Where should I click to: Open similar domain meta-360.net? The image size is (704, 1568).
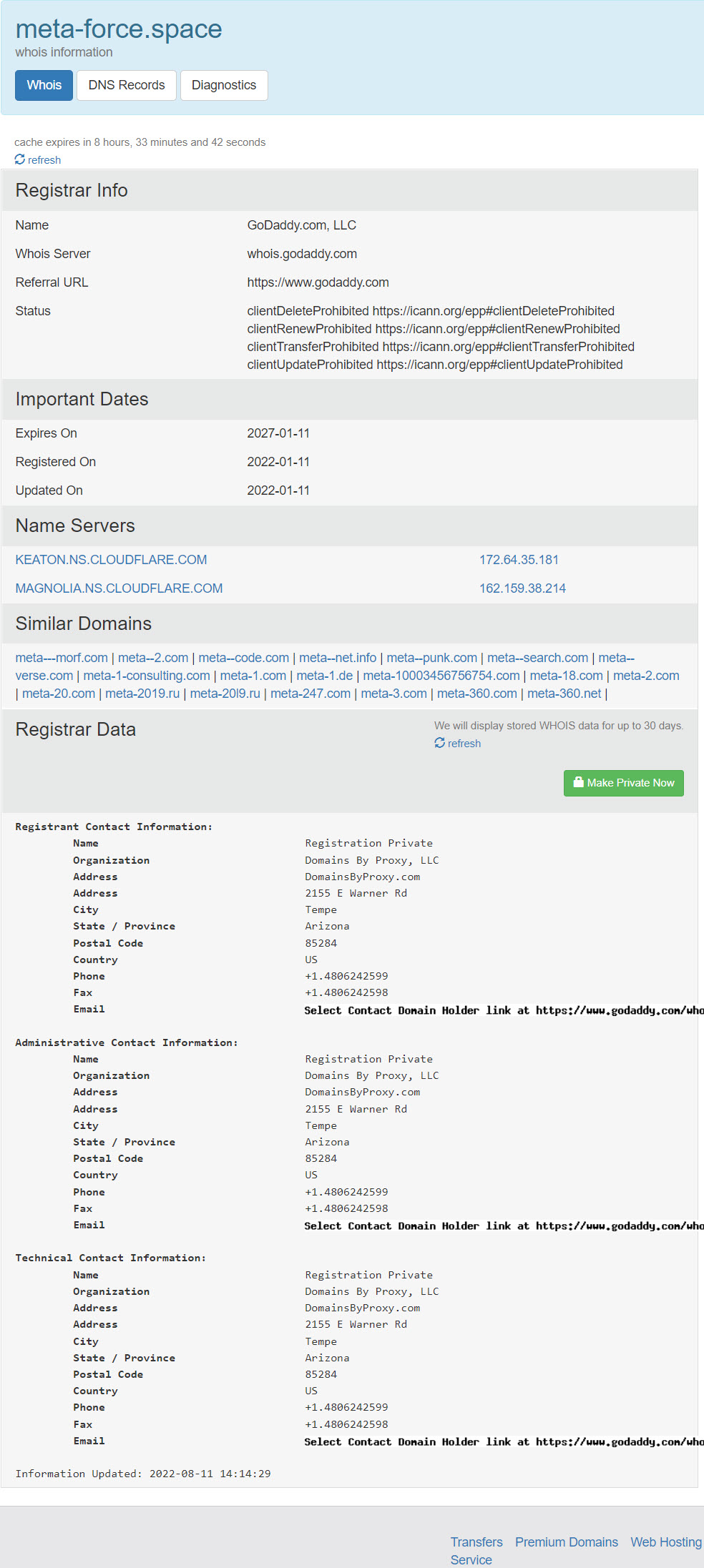coord(564,694)
